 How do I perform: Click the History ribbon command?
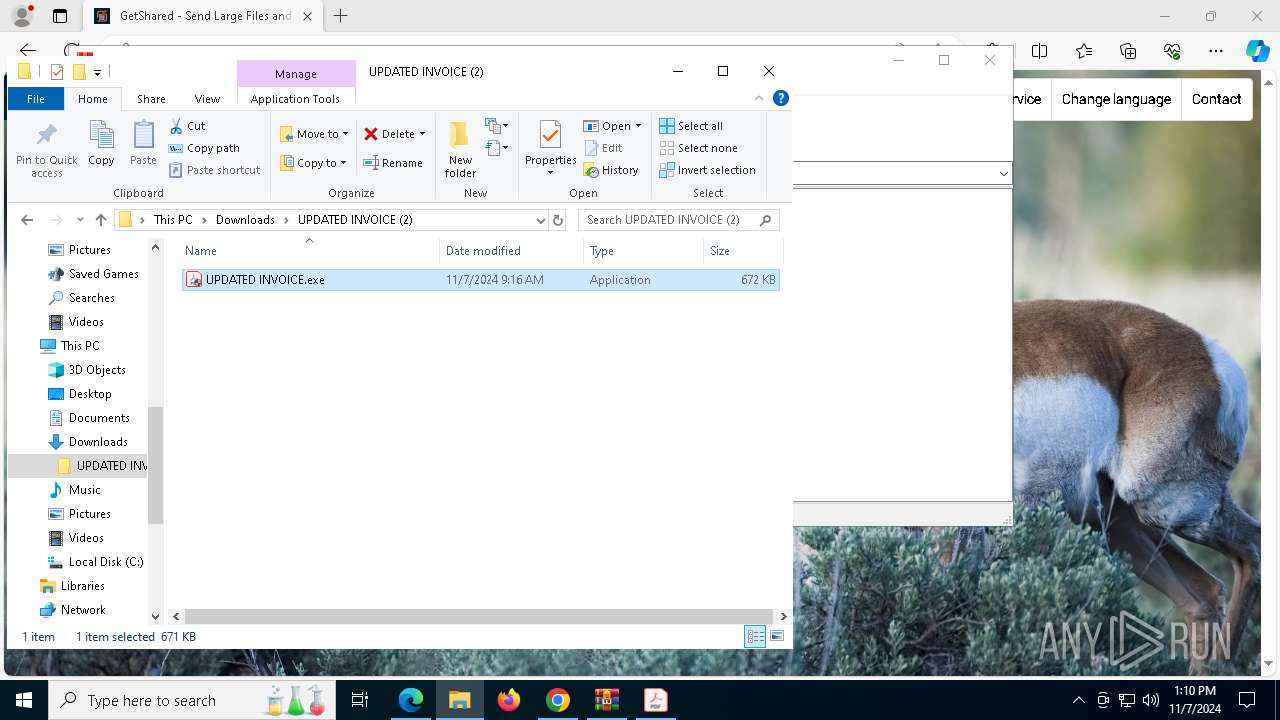(611, 170)
